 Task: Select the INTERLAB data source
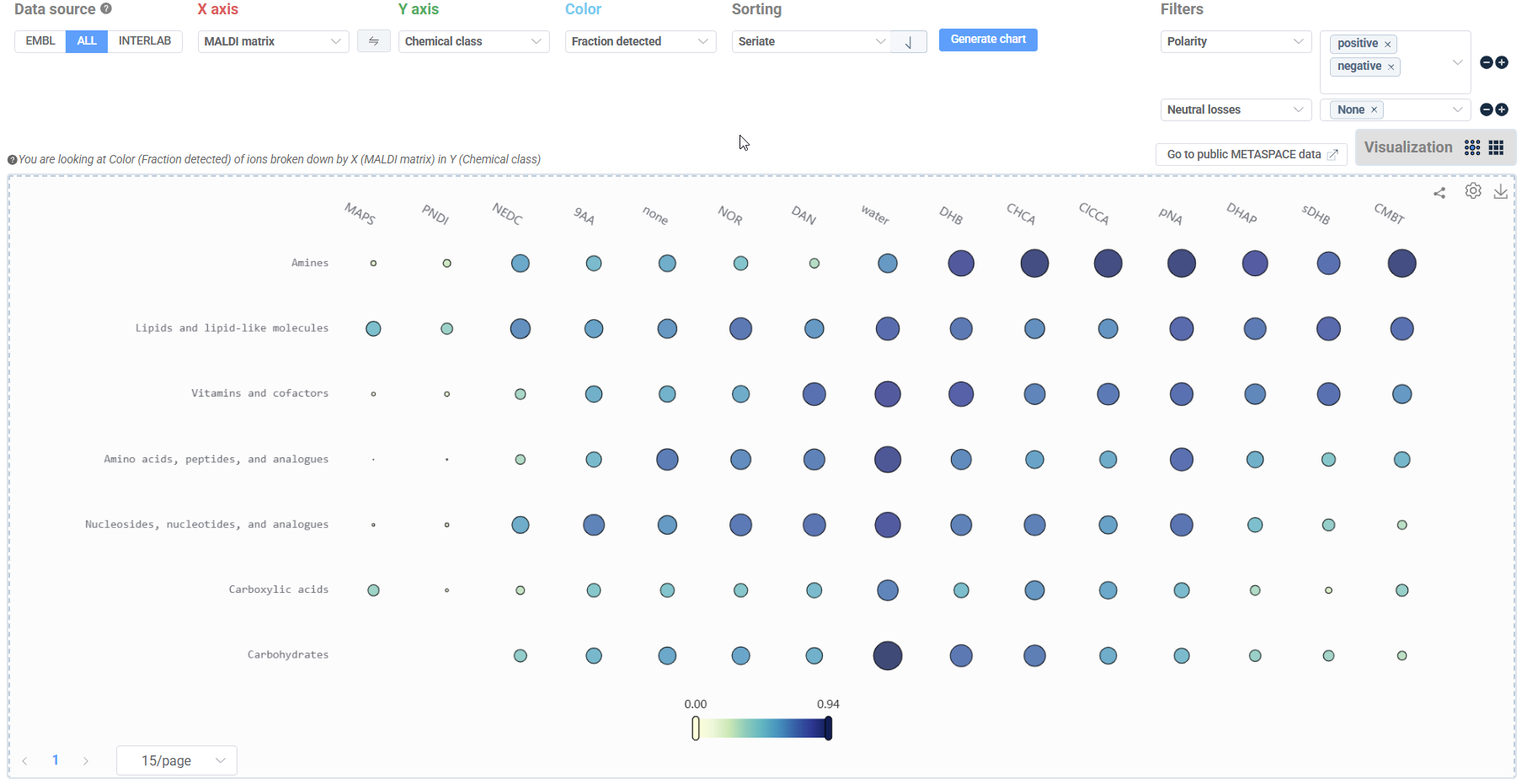145,41
